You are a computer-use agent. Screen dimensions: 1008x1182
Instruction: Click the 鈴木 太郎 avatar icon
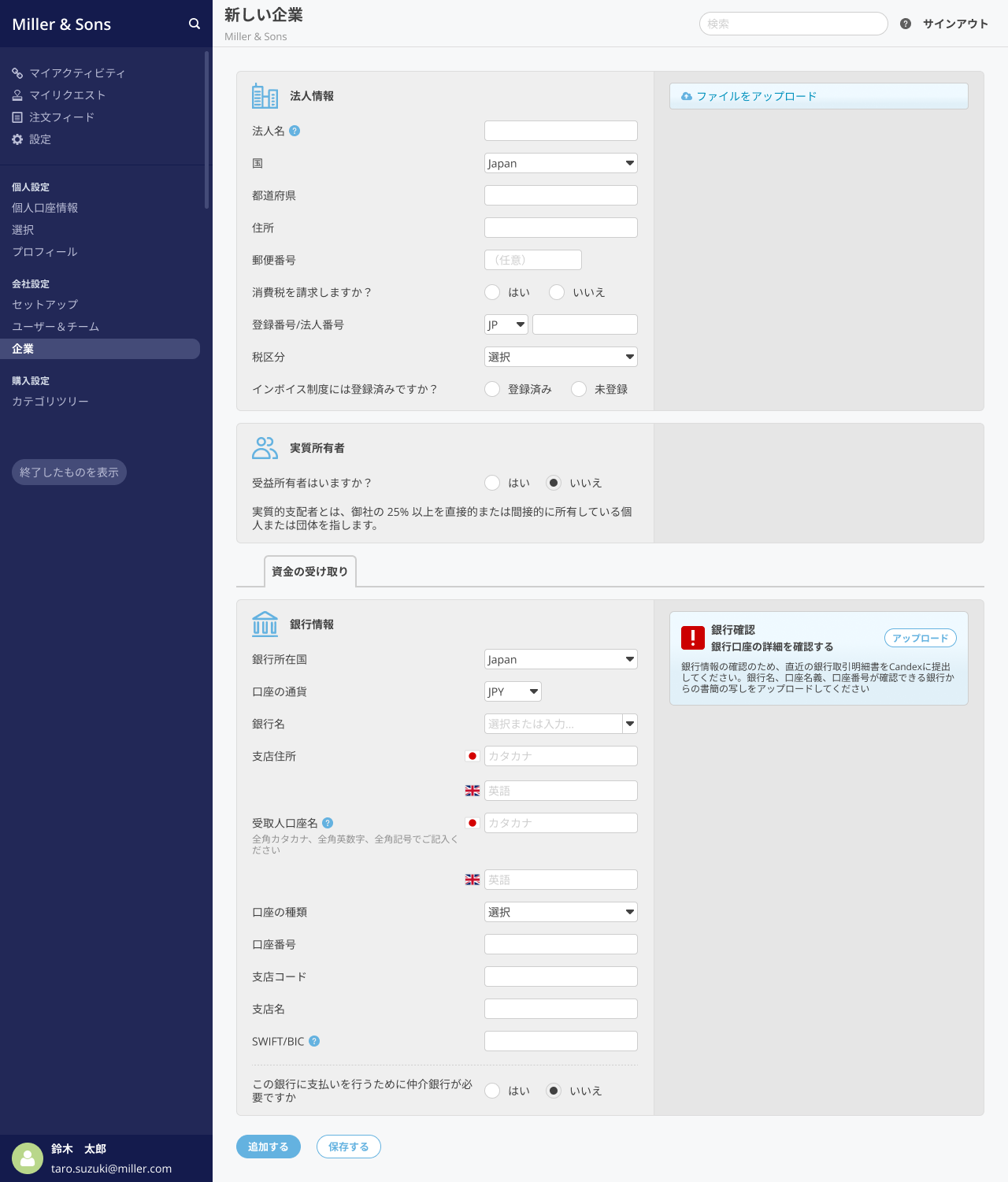coord(28,1158)
